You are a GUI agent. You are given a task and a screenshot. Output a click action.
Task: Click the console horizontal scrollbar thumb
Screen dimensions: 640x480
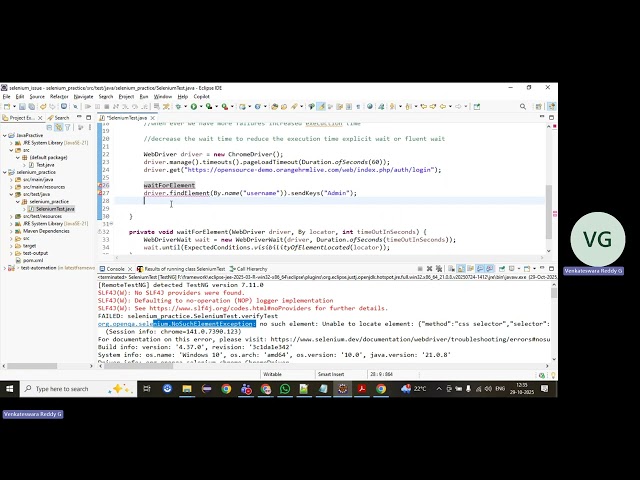tap(139, 366)
